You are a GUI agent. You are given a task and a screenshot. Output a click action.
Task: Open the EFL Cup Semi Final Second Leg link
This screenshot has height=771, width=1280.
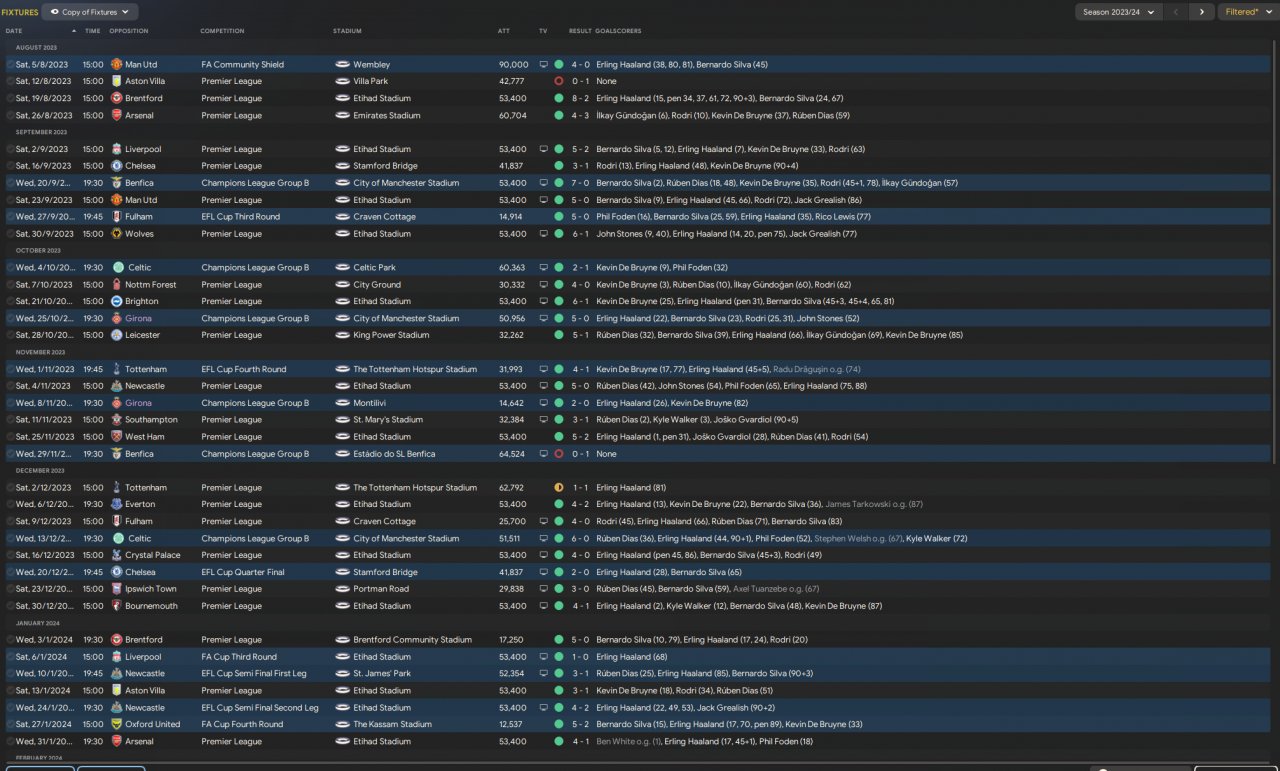pos(260,707)
